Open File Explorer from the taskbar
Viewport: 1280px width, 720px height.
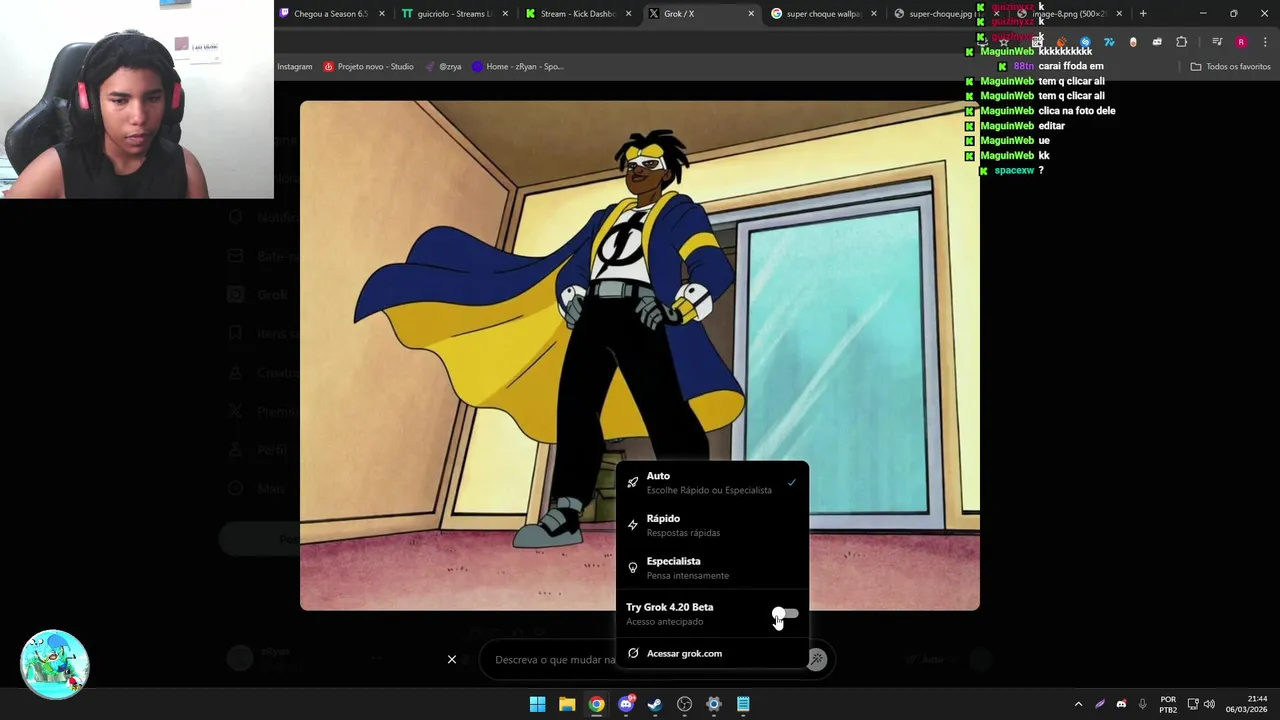click(567, 704)
